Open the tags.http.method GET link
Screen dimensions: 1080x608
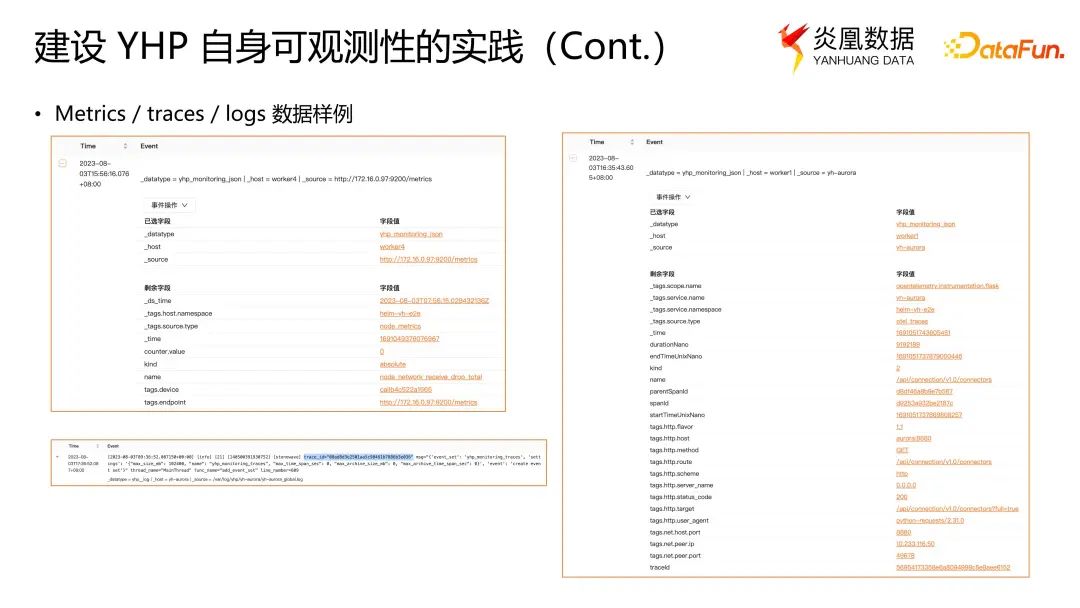click(x=902, y=450)
